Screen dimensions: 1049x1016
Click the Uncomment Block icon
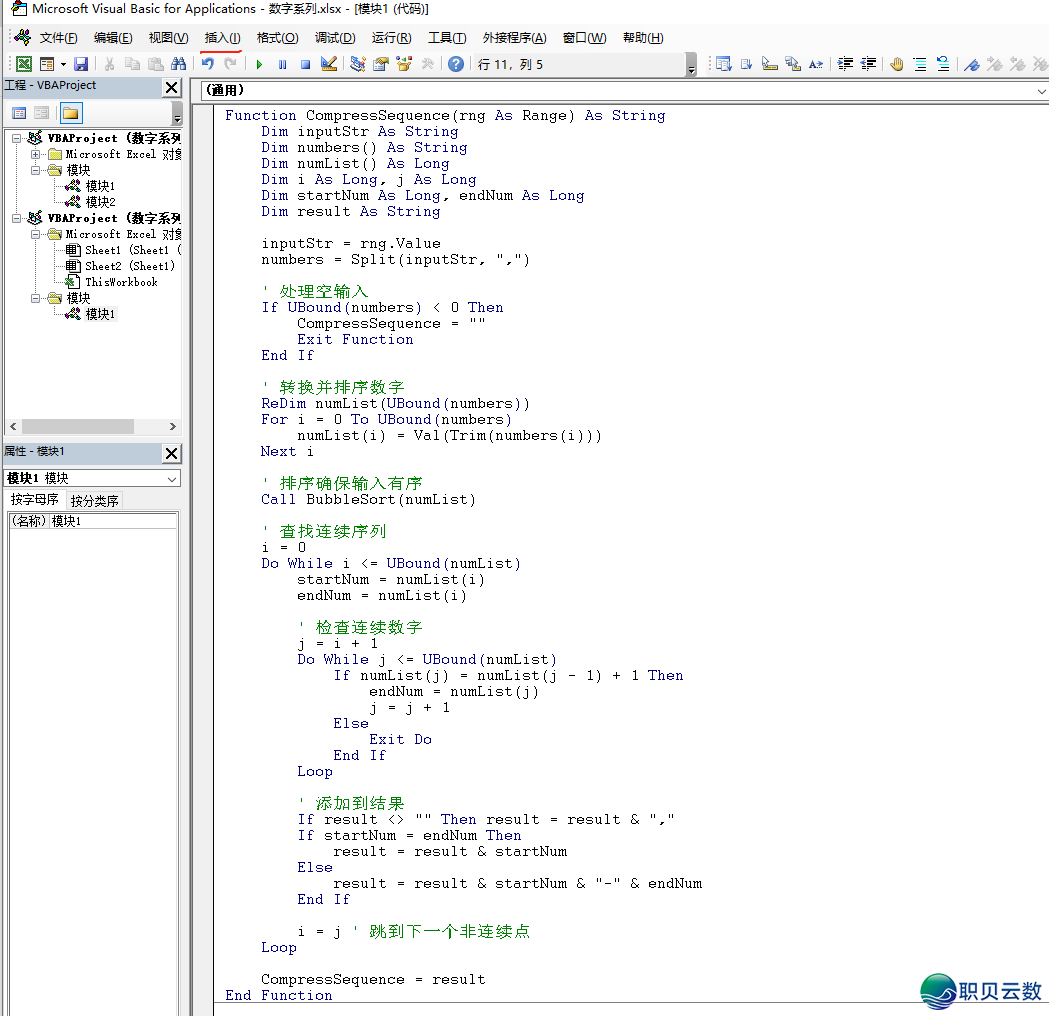coord(943,64)
